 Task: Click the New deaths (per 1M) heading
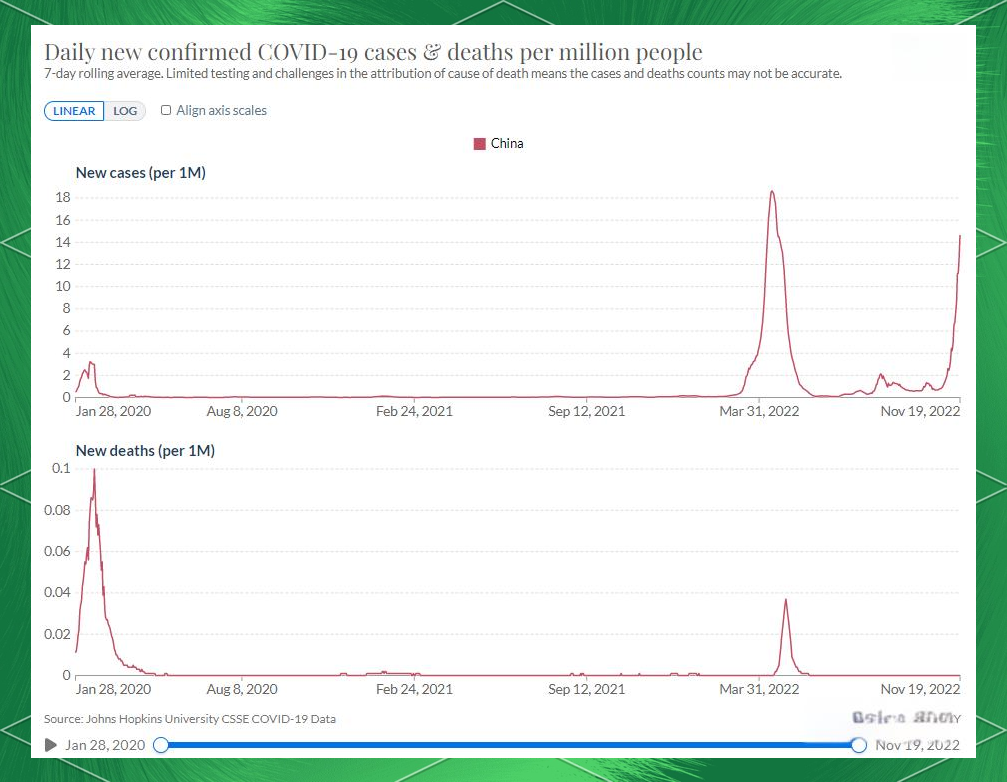145,451
